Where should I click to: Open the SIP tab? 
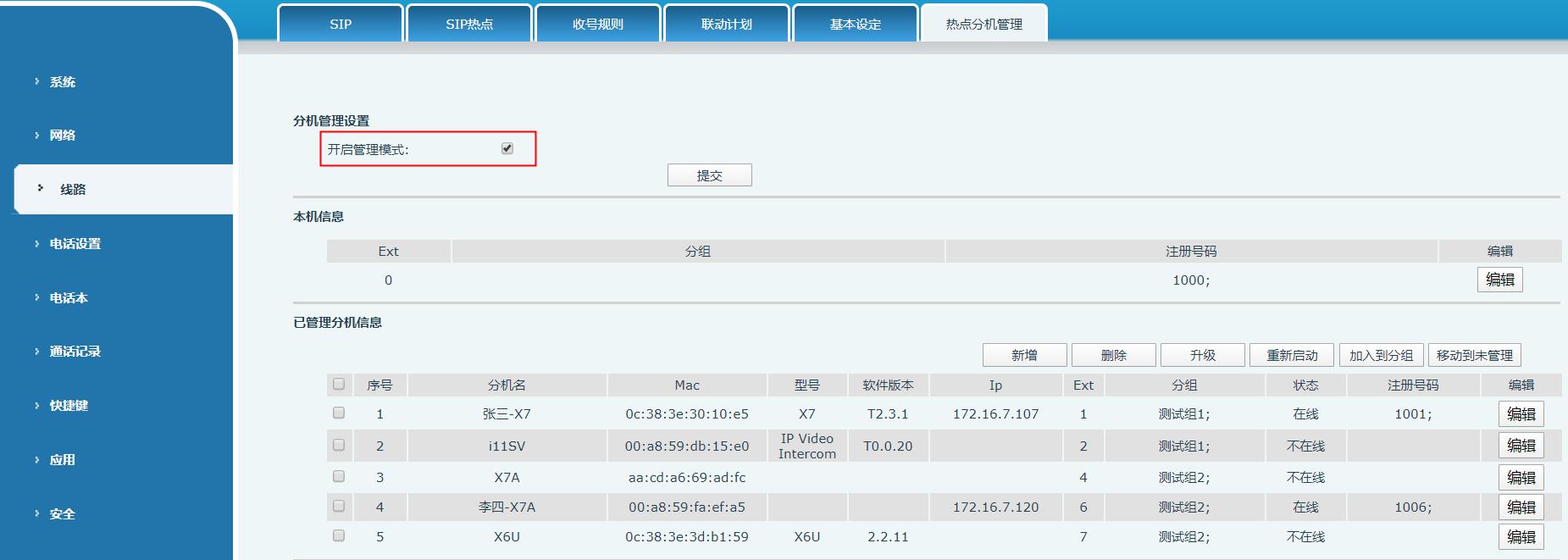[341, 24]
